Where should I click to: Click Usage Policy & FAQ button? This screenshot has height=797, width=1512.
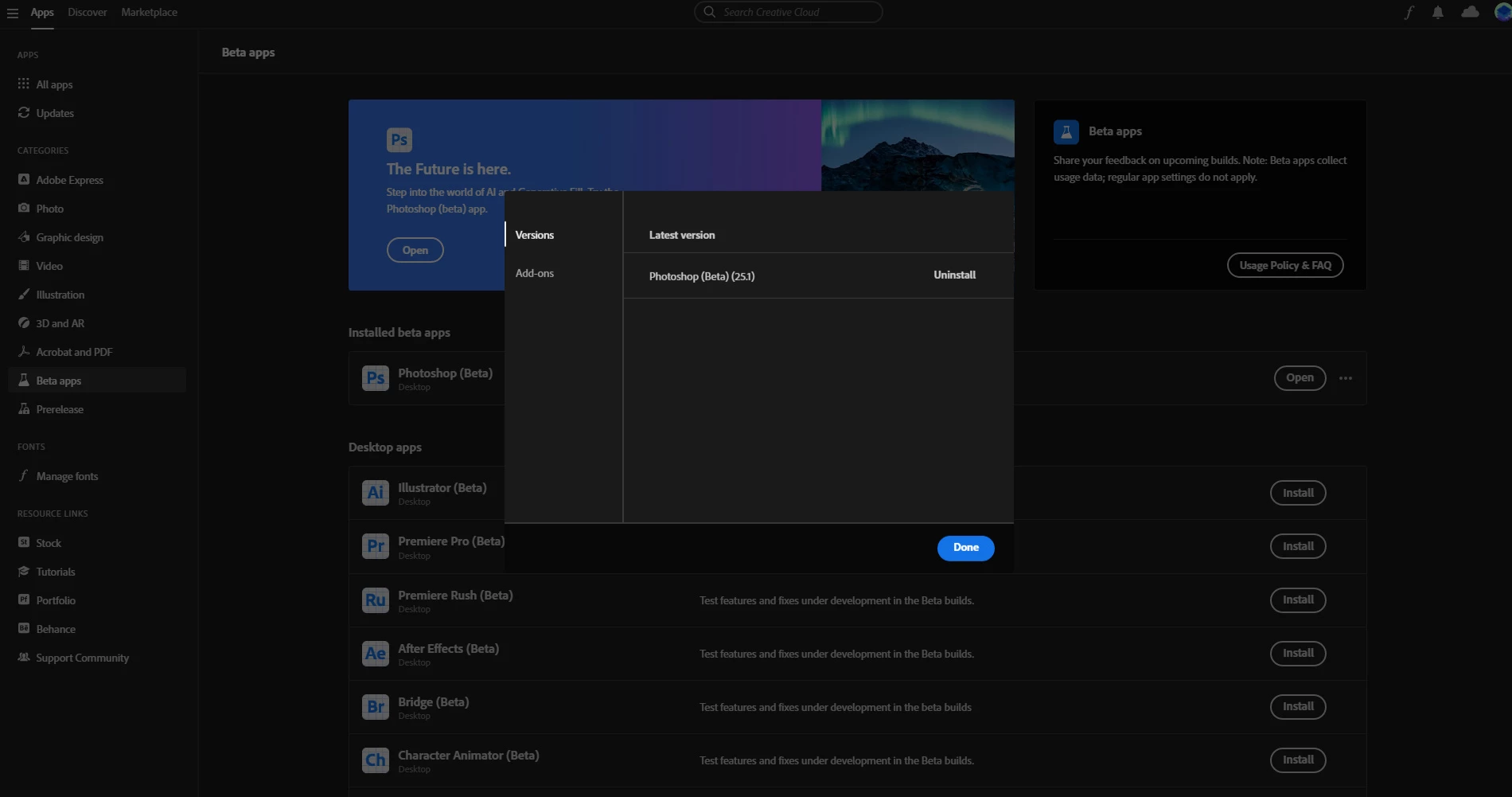pyautogui.click(x=1285, y=265)
